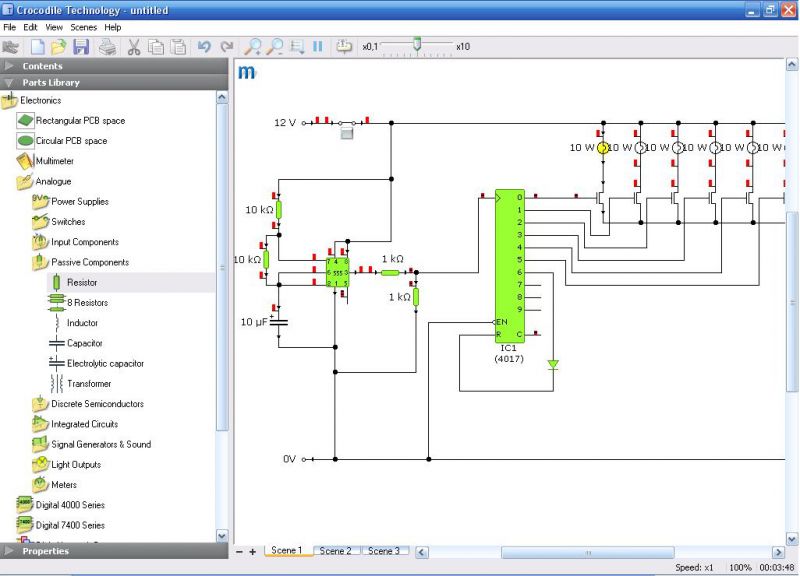Switch to the Scene 1 tab
This screenshot has width=800, height=576.
(287, 550)
